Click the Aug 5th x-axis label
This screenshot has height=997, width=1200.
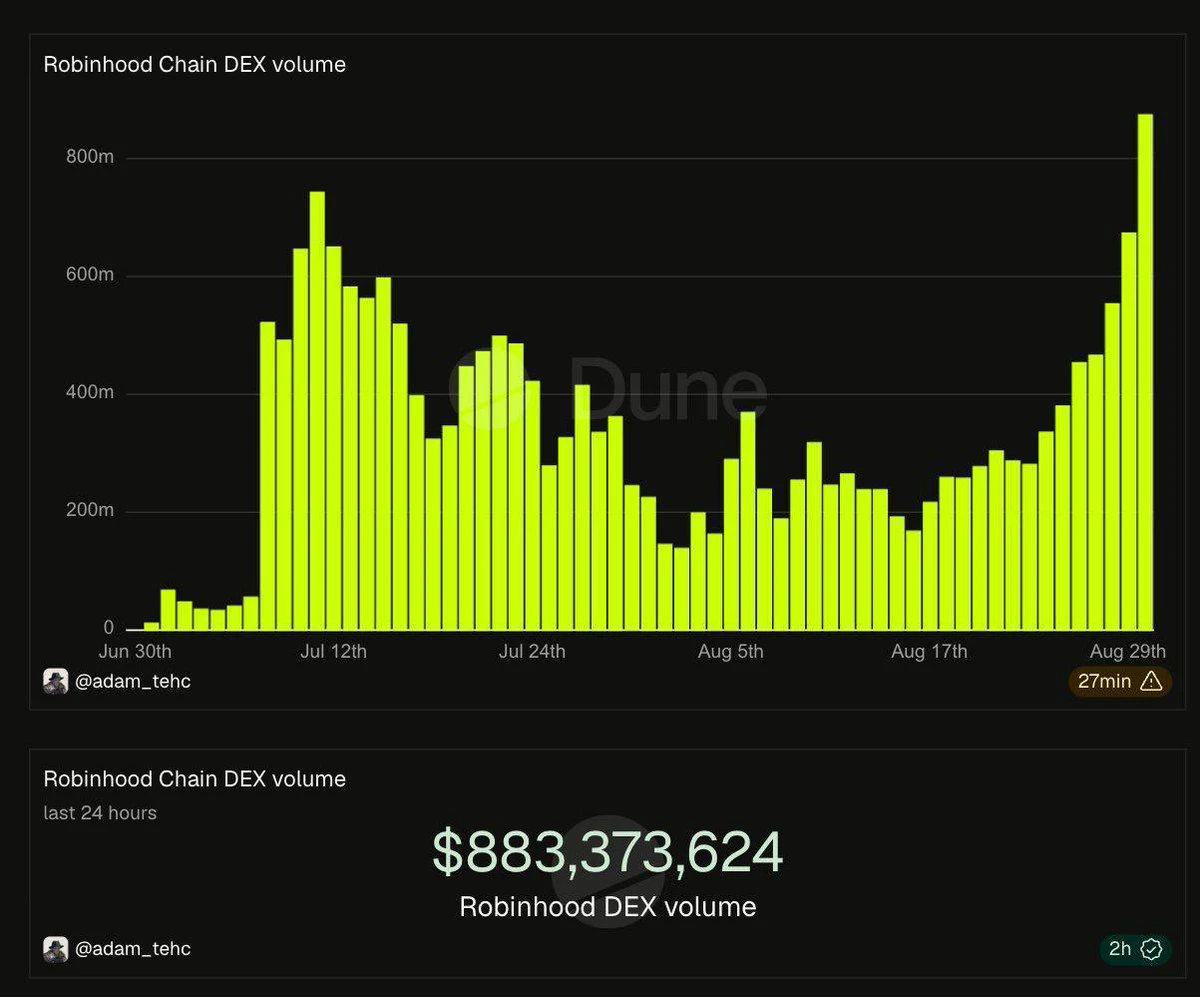click(730, 652)
